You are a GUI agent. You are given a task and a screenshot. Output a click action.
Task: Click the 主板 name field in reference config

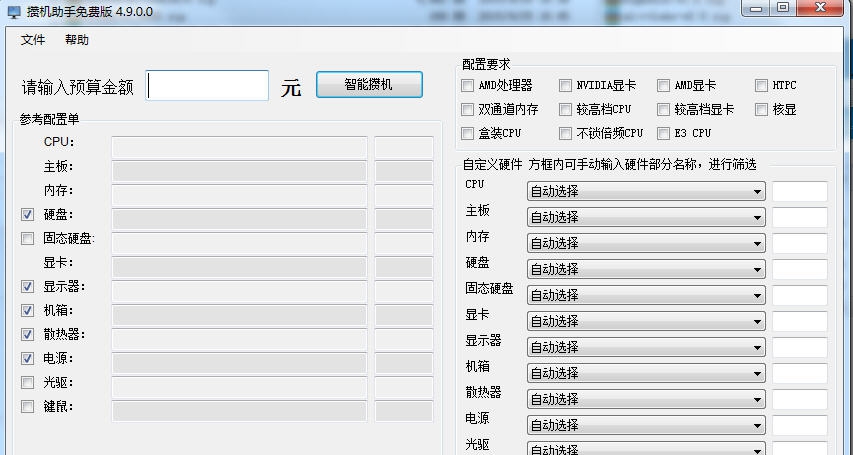tap(239, 171)
